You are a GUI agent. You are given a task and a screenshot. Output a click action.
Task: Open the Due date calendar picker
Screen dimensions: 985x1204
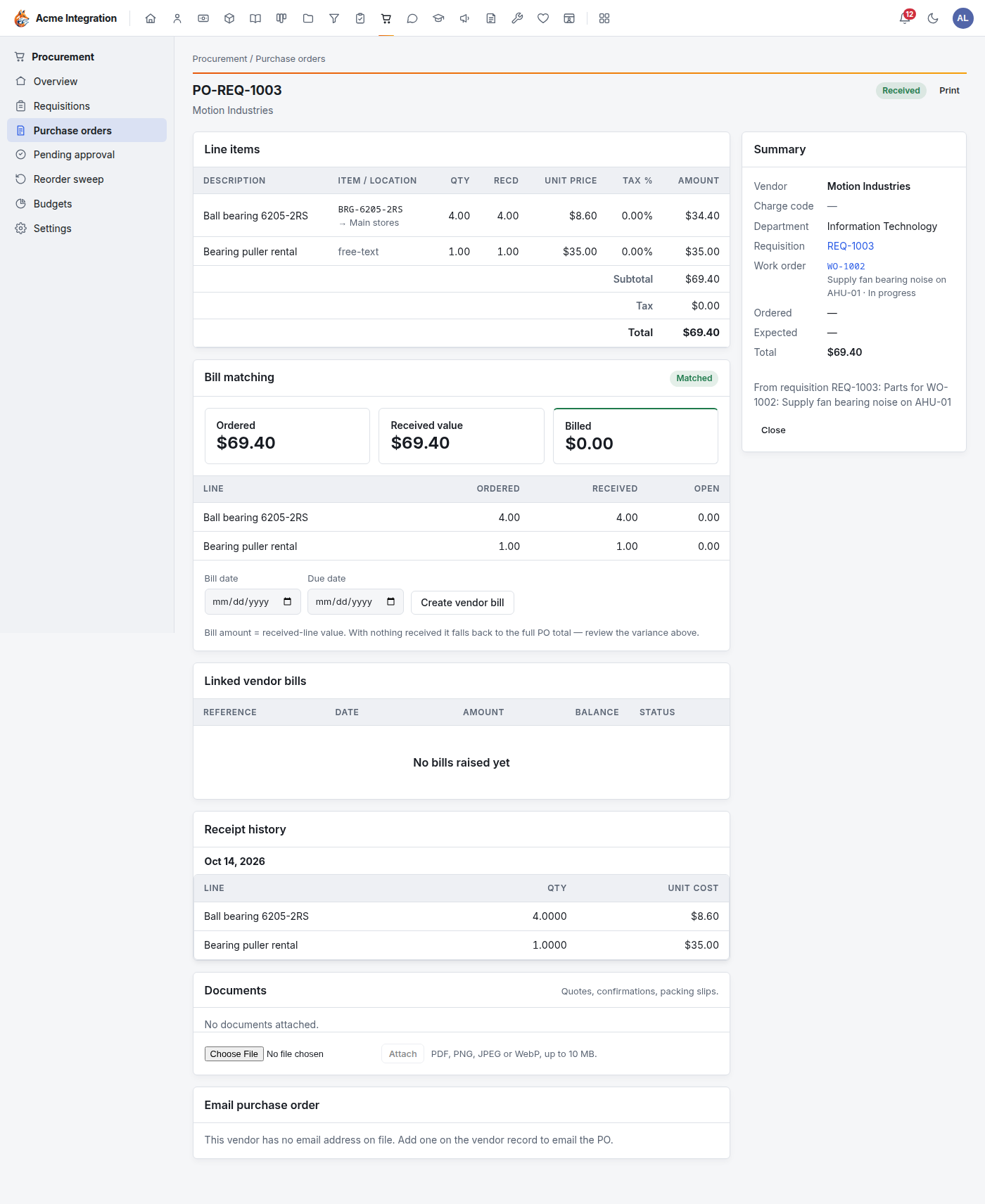(x=391, y=602)
